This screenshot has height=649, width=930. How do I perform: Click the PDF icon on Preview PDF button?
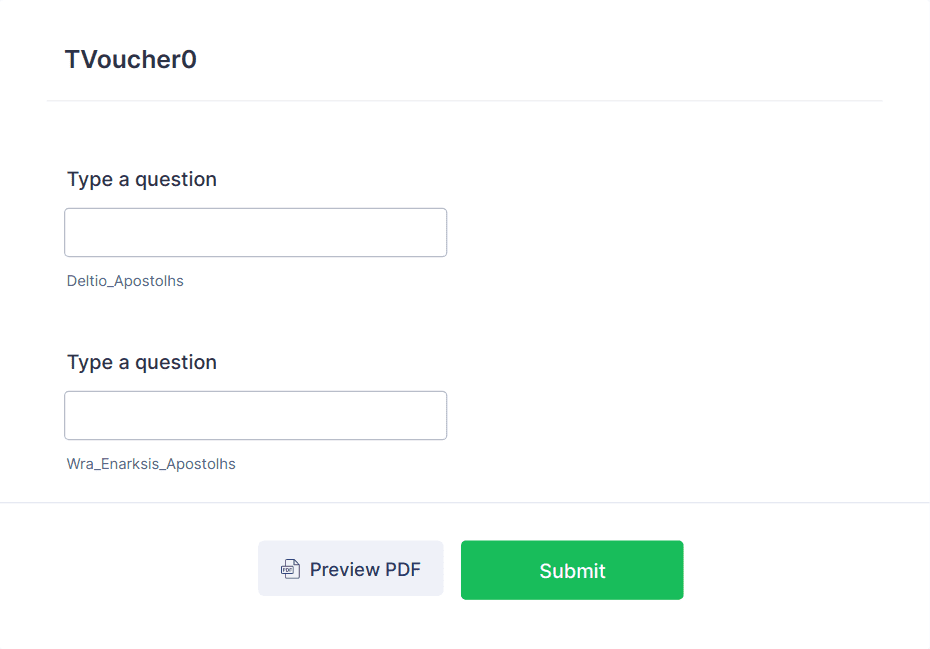pyautogui.click(x=290, y=568)
